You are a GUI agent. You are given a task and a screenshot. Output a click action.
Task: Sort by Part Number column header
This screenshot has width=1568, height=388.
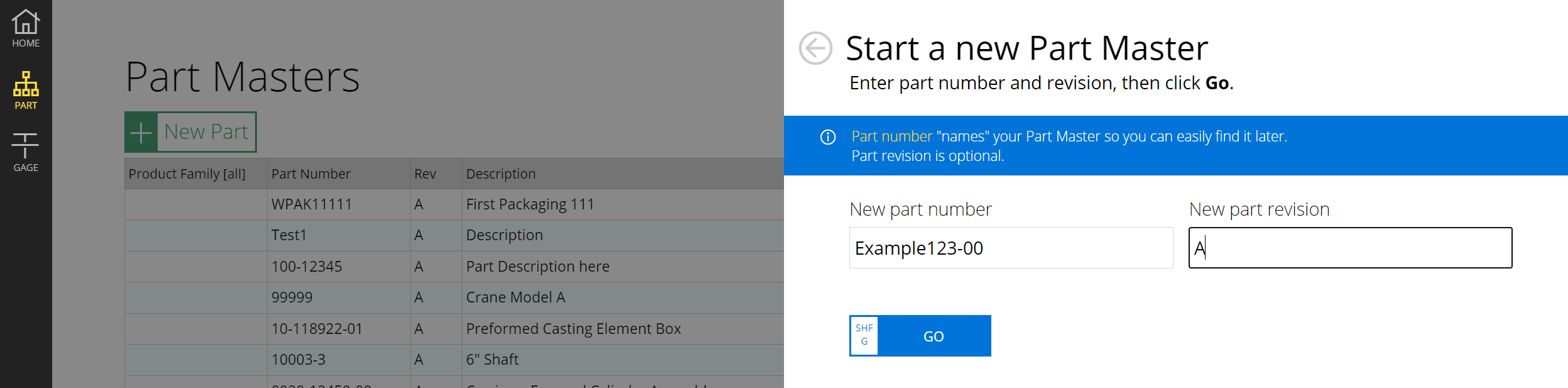click(x=311, y=174)
